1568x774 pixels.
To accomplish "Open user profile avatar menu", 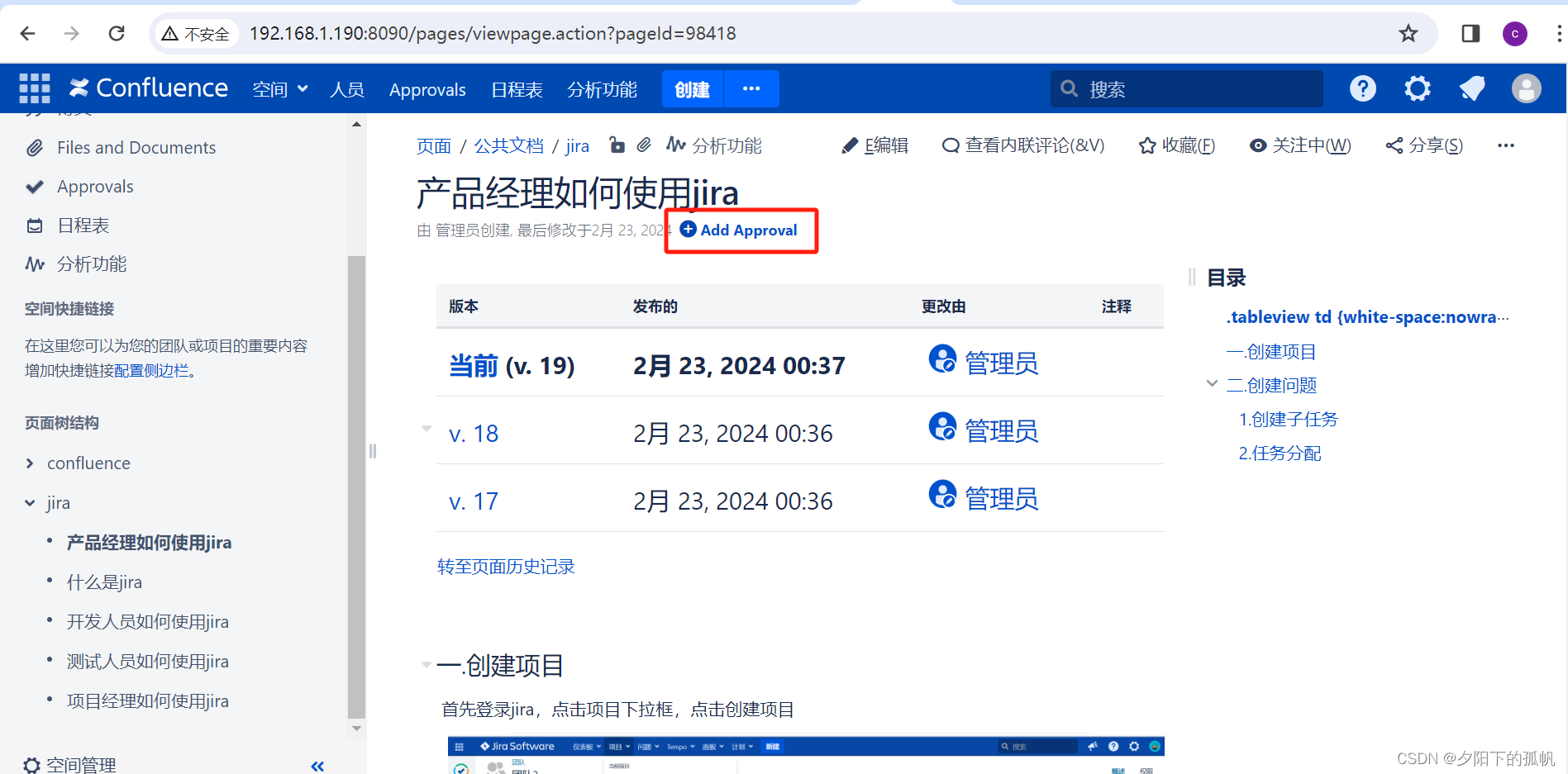I will (x=1527, y=88).
